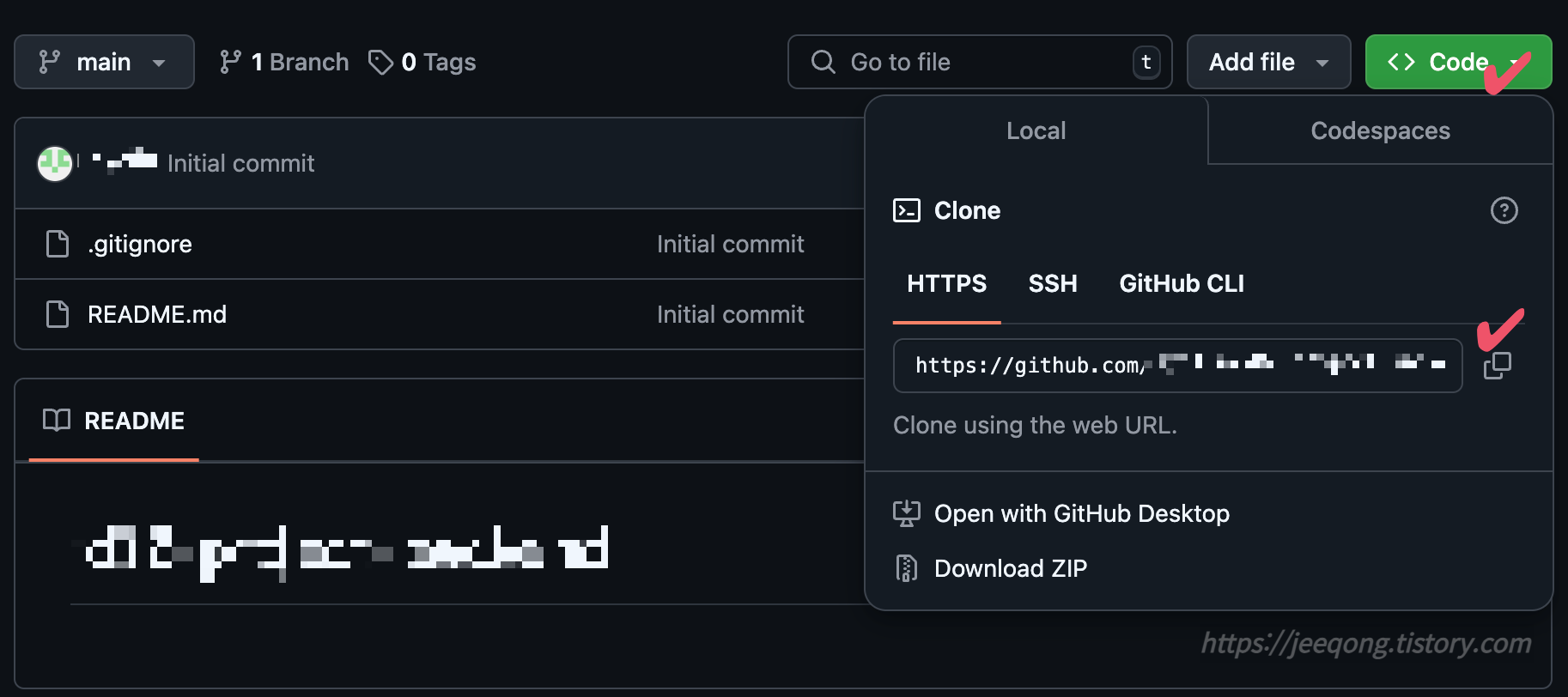
Task: Select the README tab
Action: click(x=114, y=421)
